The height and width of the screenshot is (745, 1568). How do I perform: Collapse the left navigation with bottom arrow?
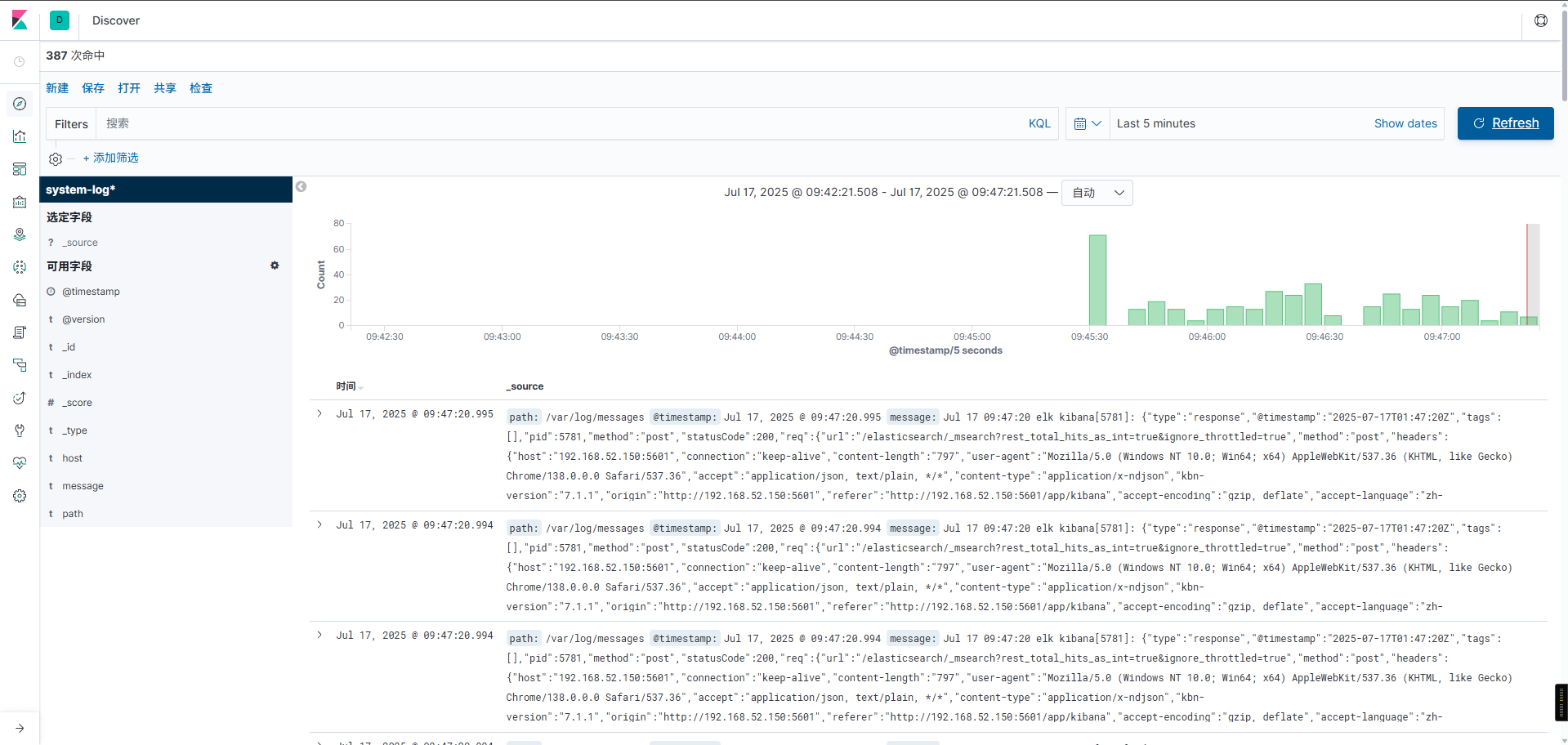pos(20,728)
